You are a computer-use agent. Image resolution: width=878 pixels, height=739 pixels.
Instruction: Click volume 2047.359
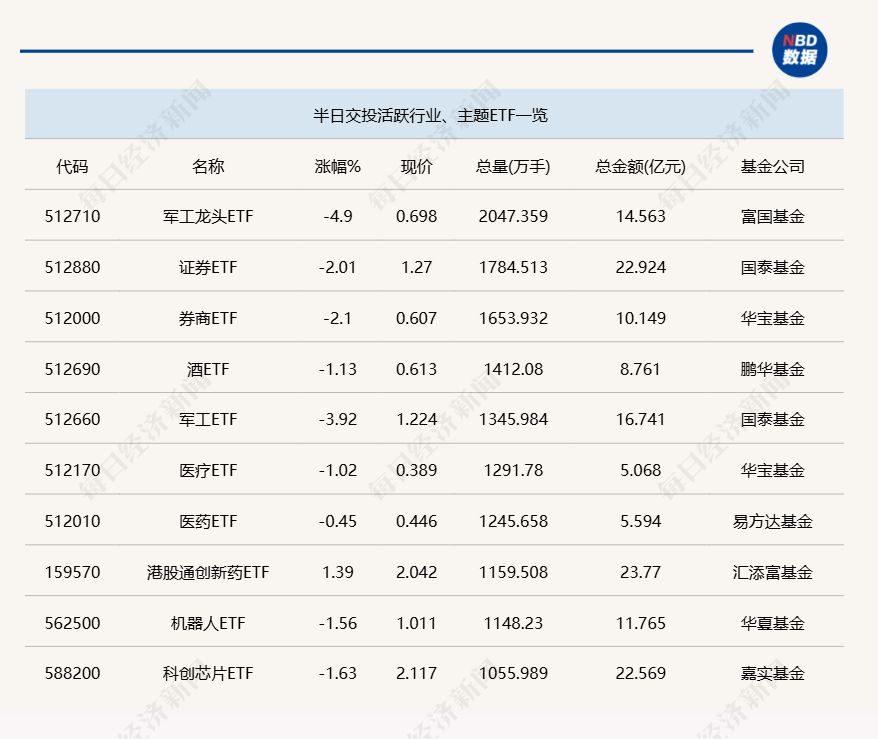513,216
